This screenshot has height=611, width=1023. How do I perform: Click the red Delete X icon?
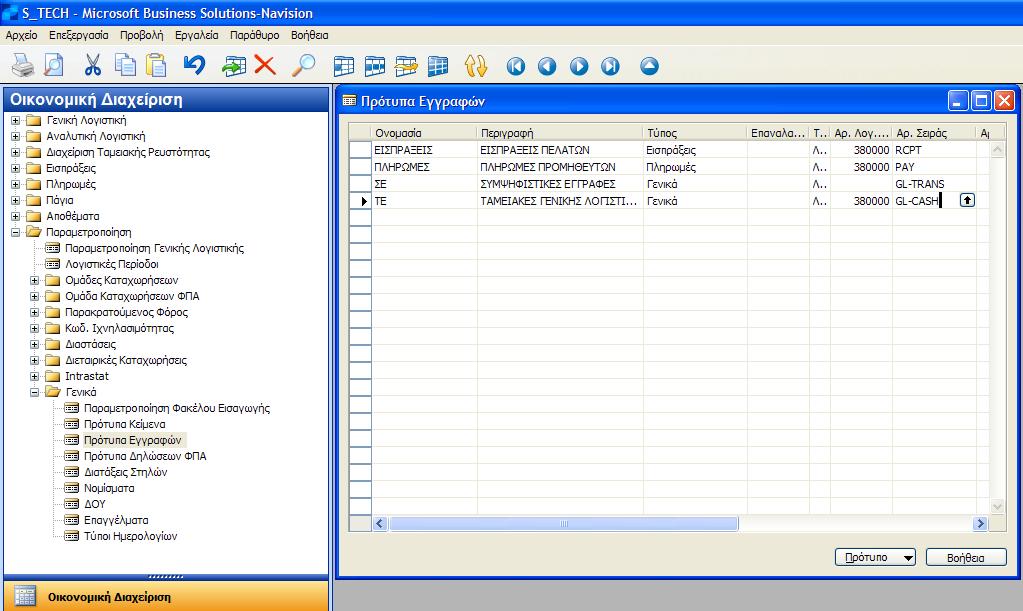click(x=265, y=65)
